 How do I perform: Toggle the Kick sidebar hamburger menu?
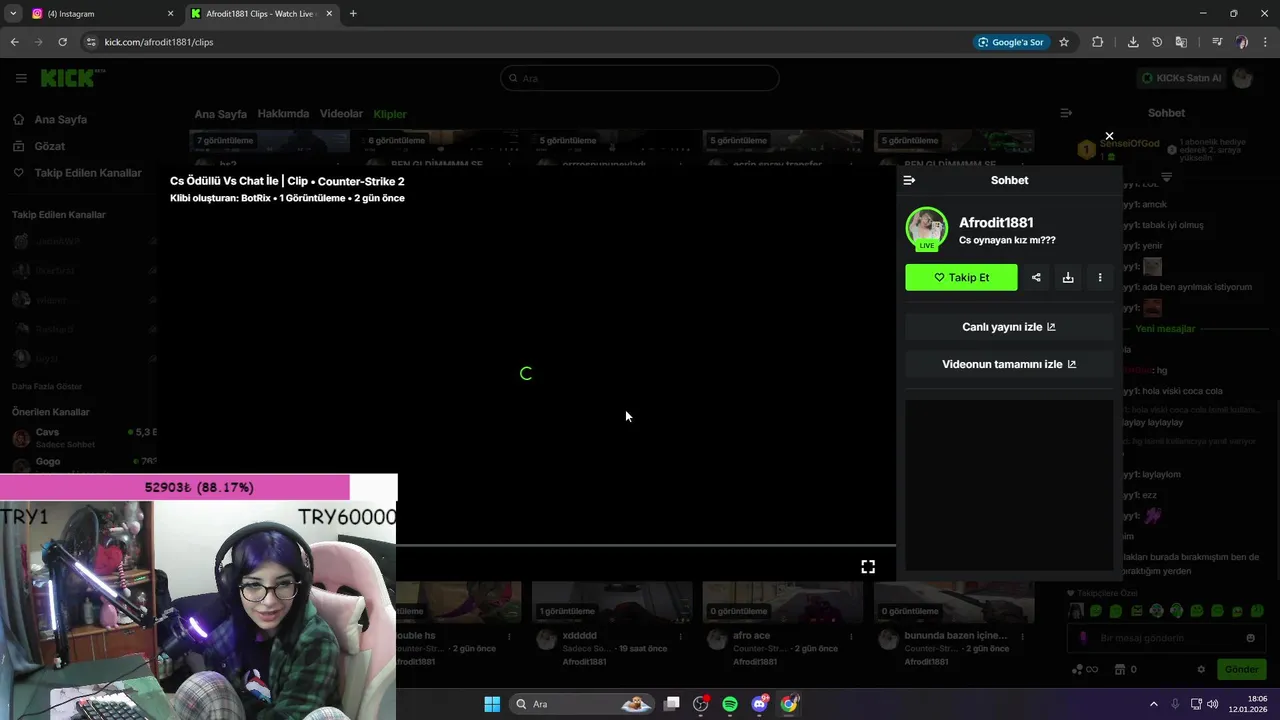pyautogui.click(x=21, y=78)
